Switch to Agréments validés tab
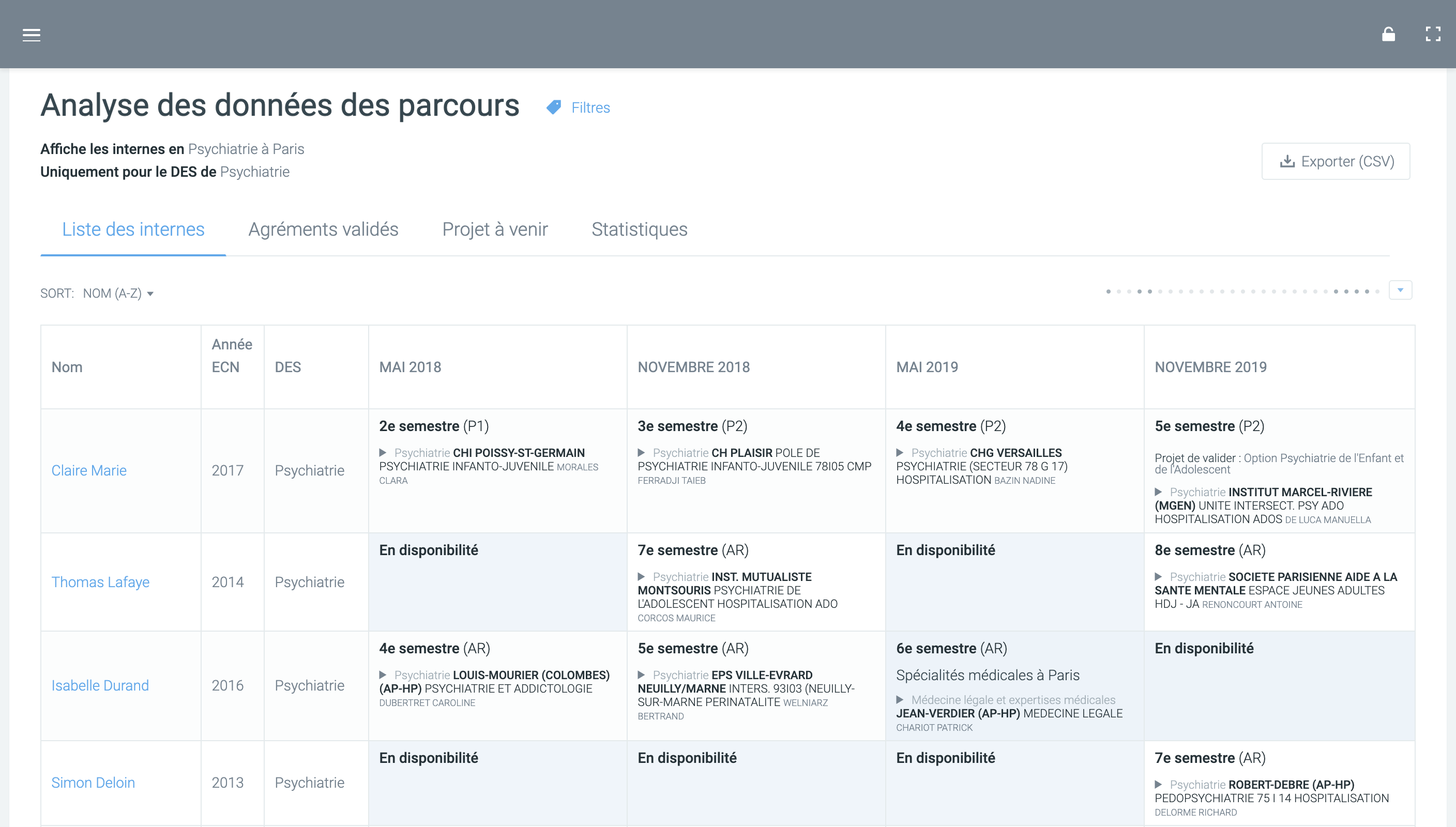1456x827 pixels. [323, 229]
